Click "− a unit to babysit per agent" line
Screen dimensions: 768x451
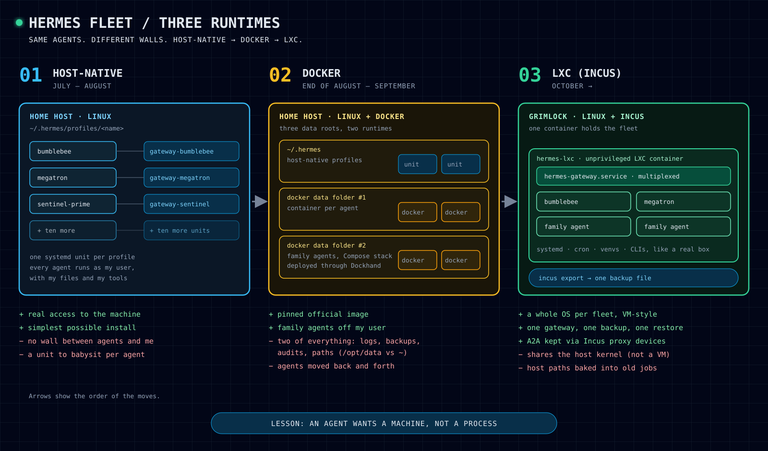point(82,355)
